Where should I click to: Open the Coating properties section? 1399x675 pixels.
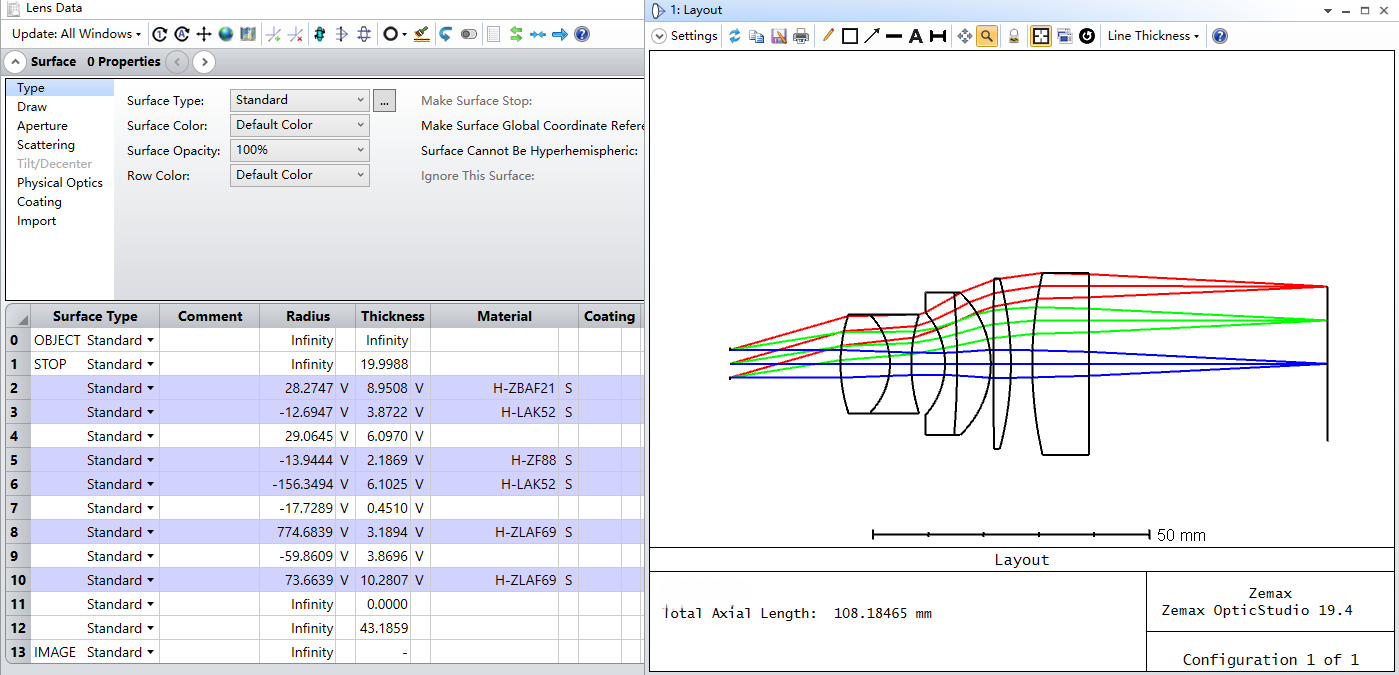pos(39,202)
